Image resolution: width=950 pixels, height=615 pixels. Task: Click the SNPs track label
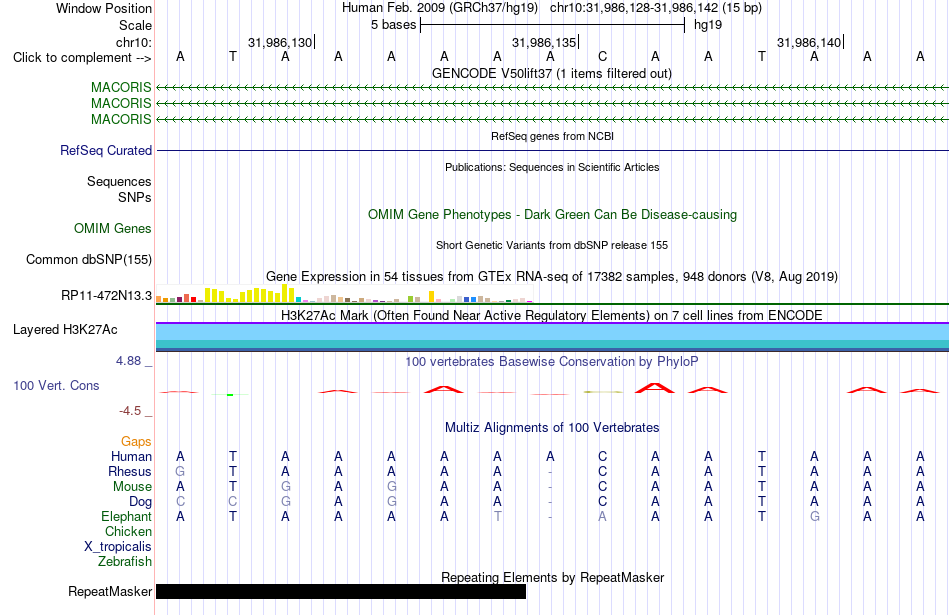click(x=135, y=198)
